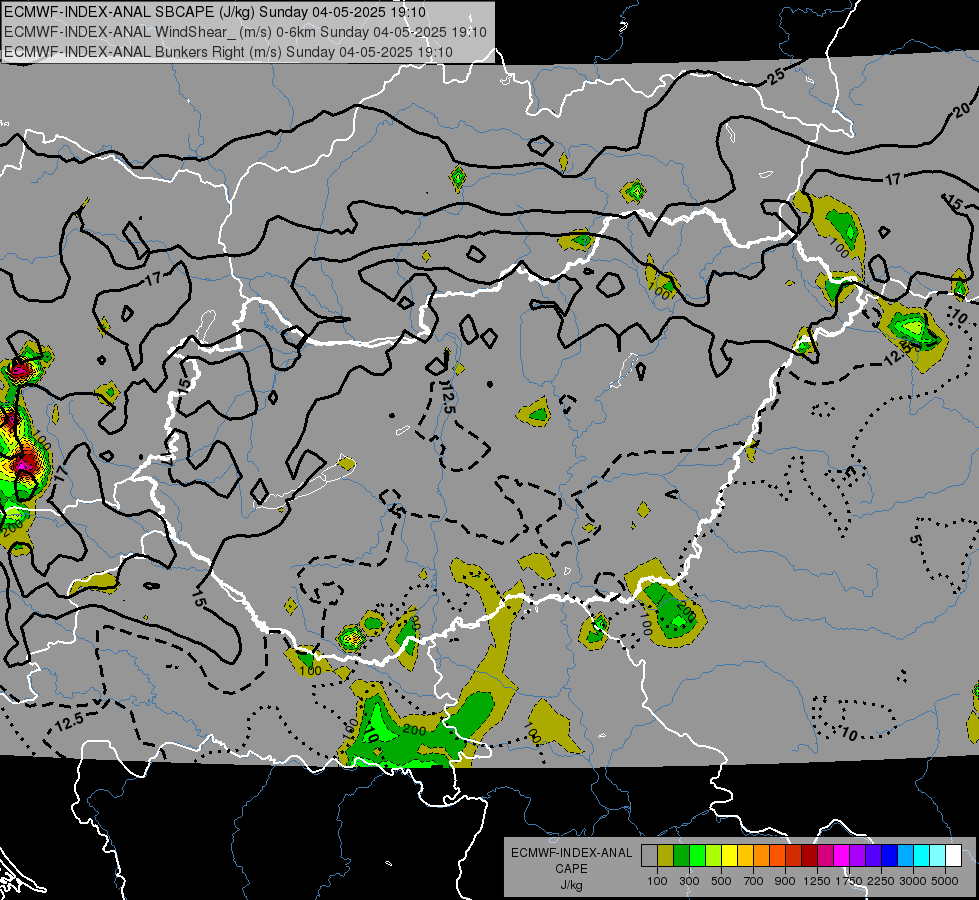Click the legend tick label 5000

click(945, 881)
